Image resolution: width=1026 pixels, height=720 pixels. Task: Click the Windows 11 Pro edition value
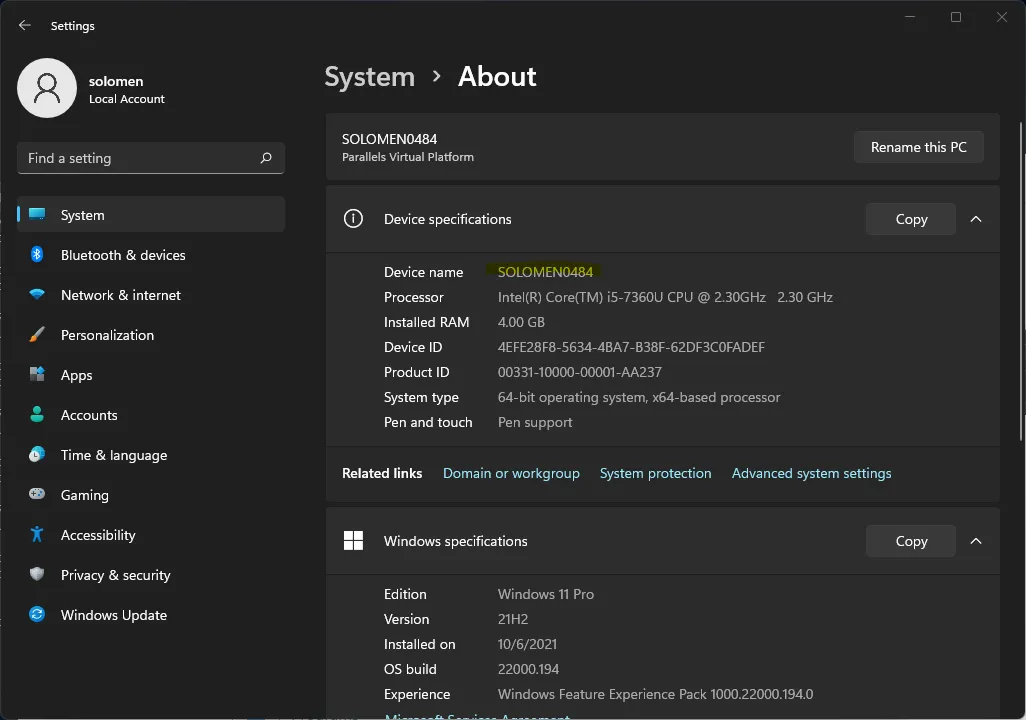click(546, 594)
